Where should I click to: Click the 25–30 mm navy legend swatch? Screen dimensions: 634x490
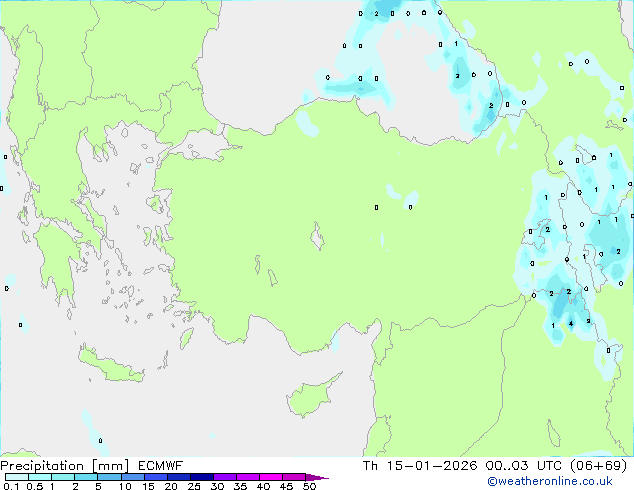[x=201, y=477]
